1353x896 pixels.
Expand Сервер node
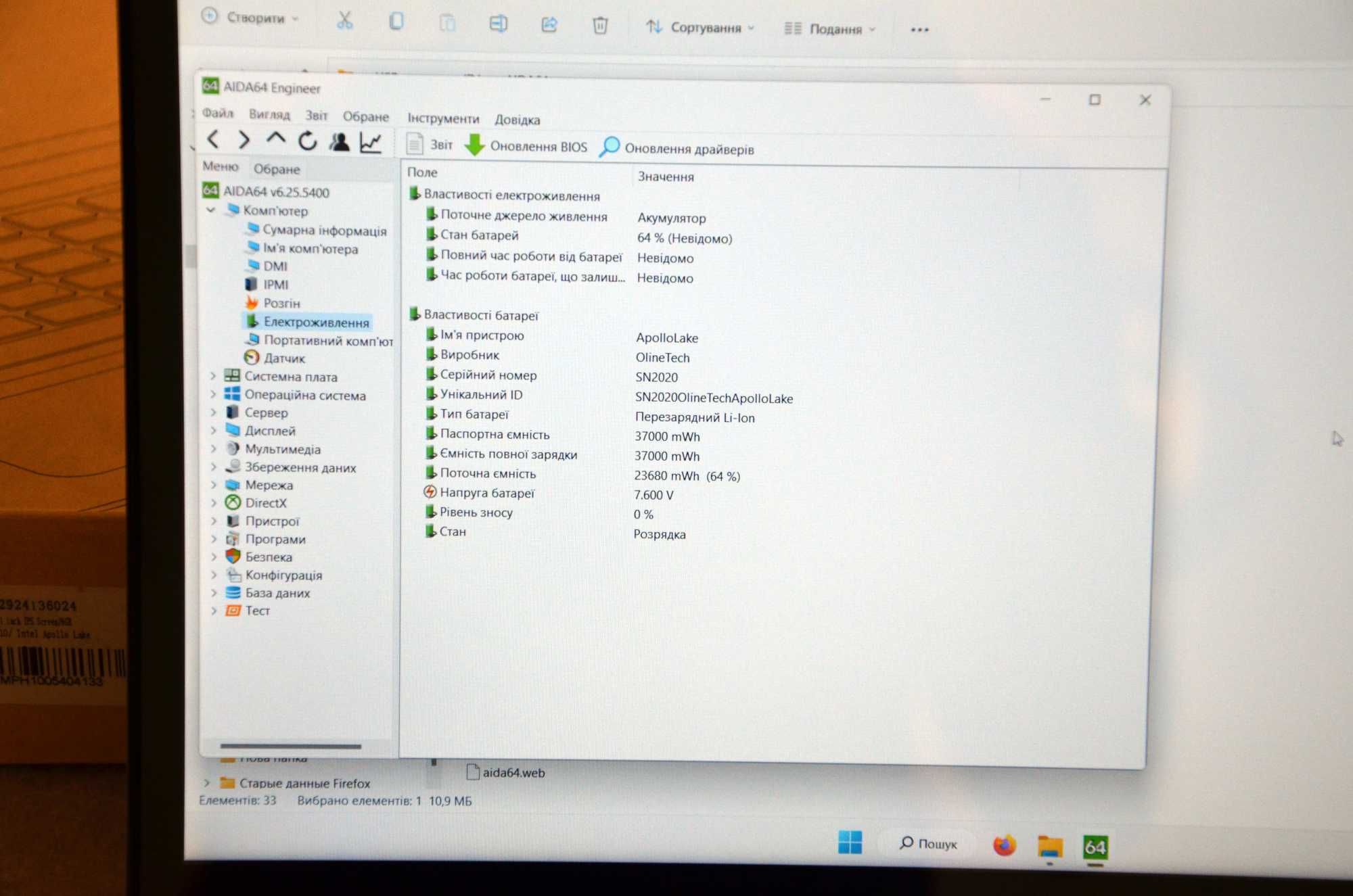[x=213, y=412]
